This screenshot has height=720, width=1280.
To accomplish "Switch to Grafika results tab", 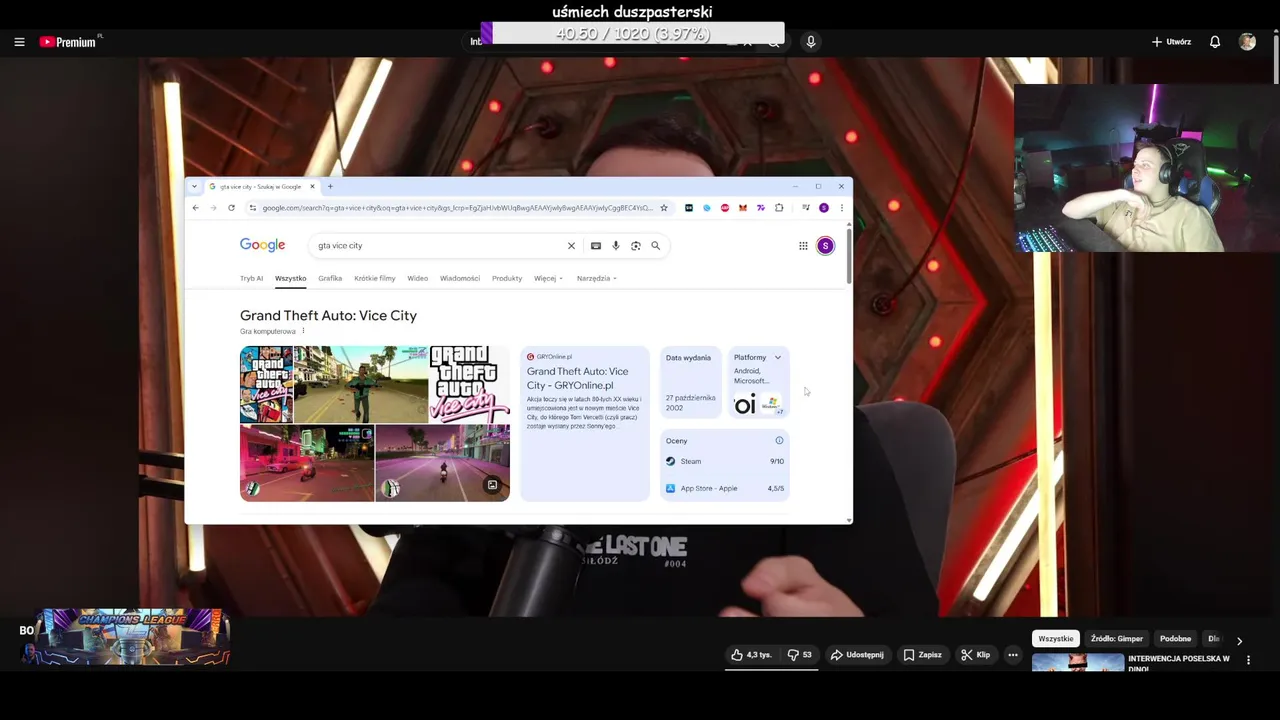I will click(x=330, y=278).
